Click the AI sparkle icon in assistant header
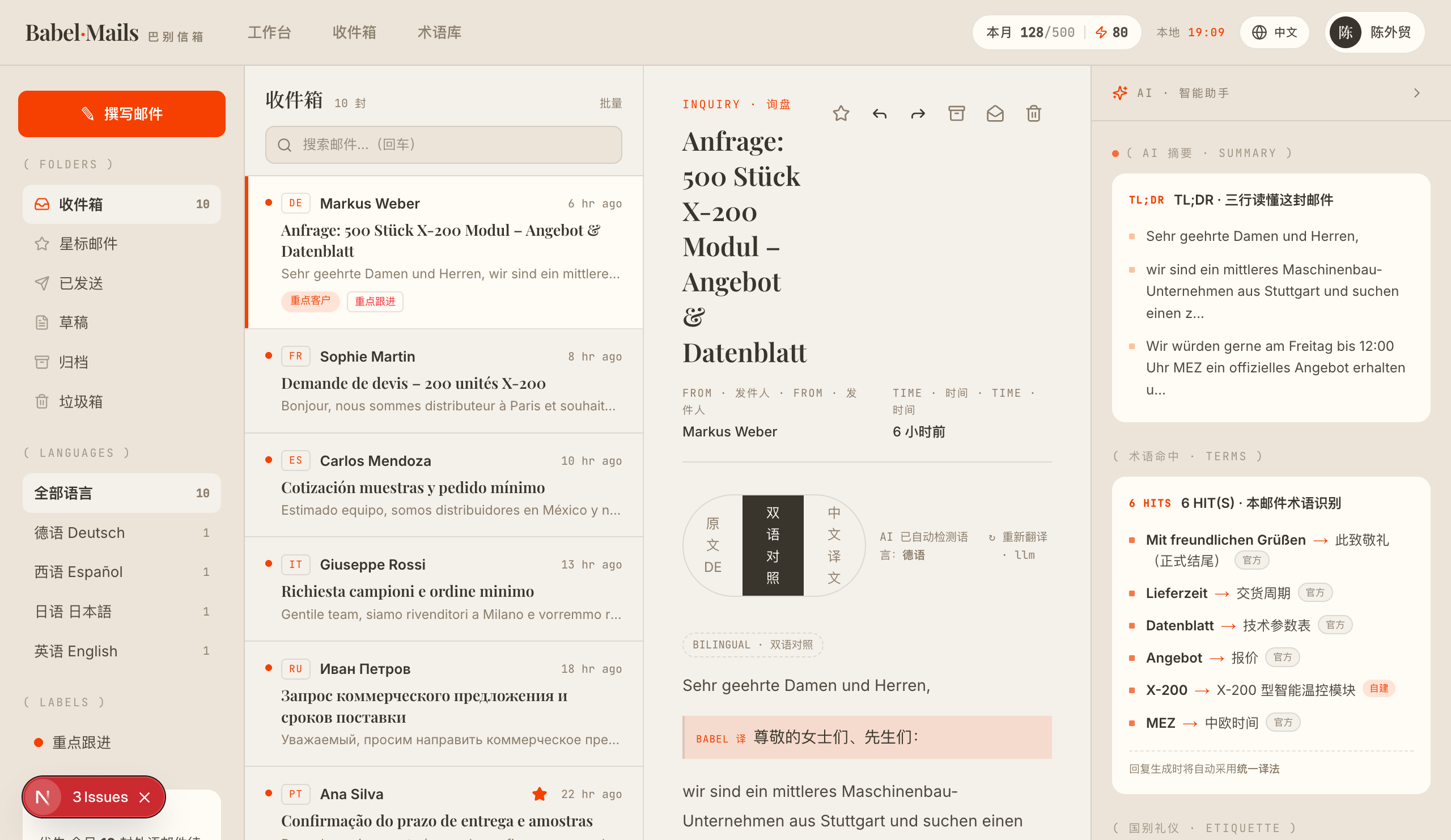 [1120, 93]
